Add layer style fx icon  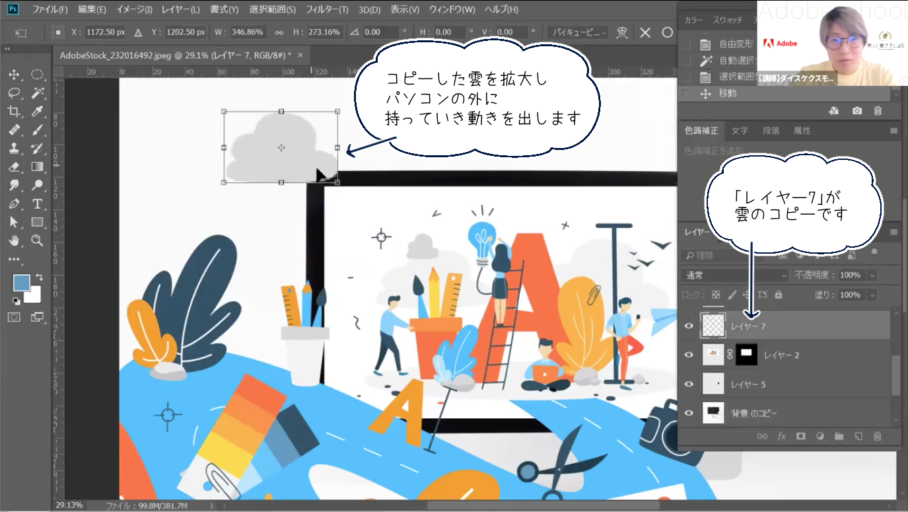pos(781,436)
